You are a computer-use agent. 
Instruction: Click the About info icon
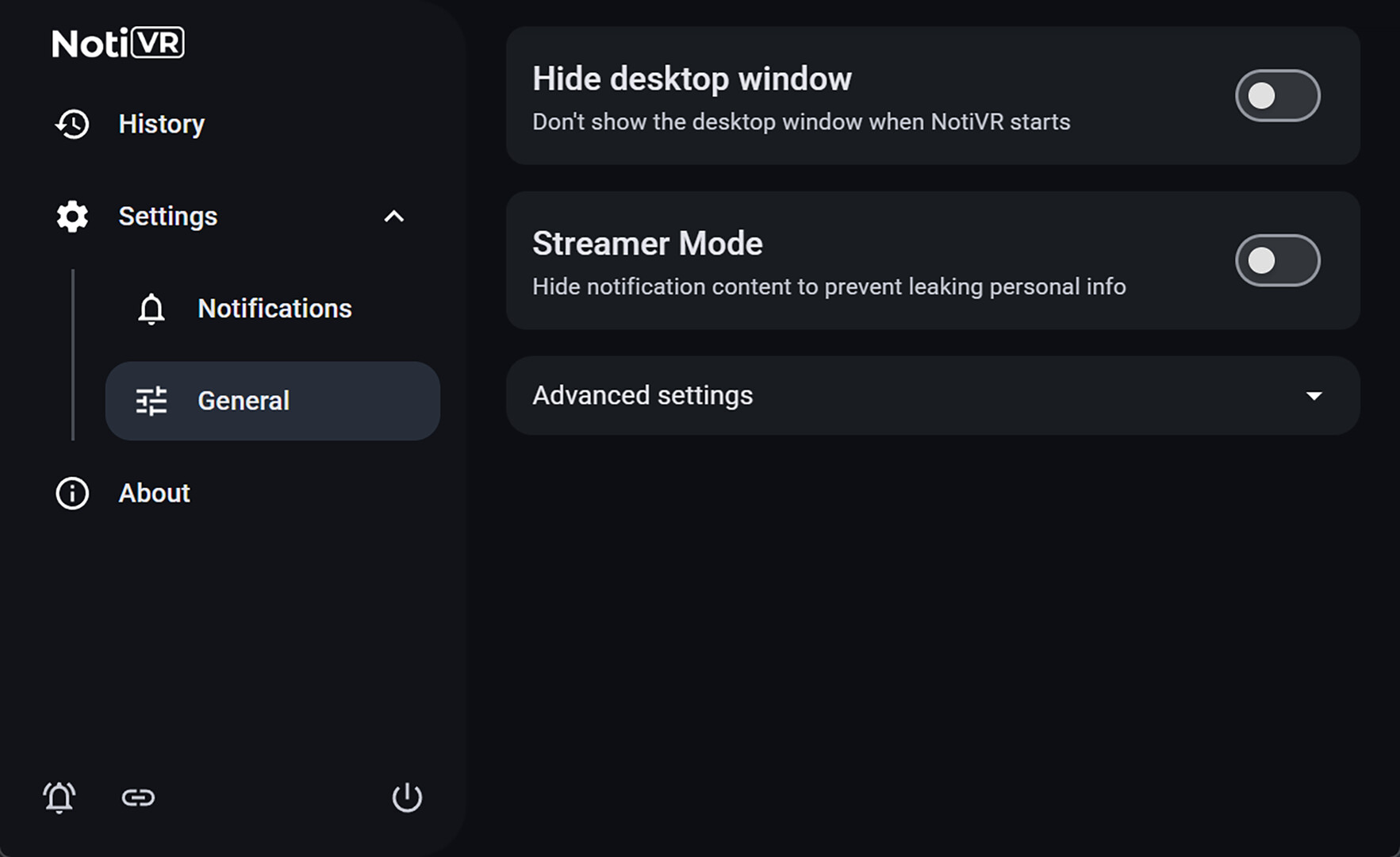72,493
